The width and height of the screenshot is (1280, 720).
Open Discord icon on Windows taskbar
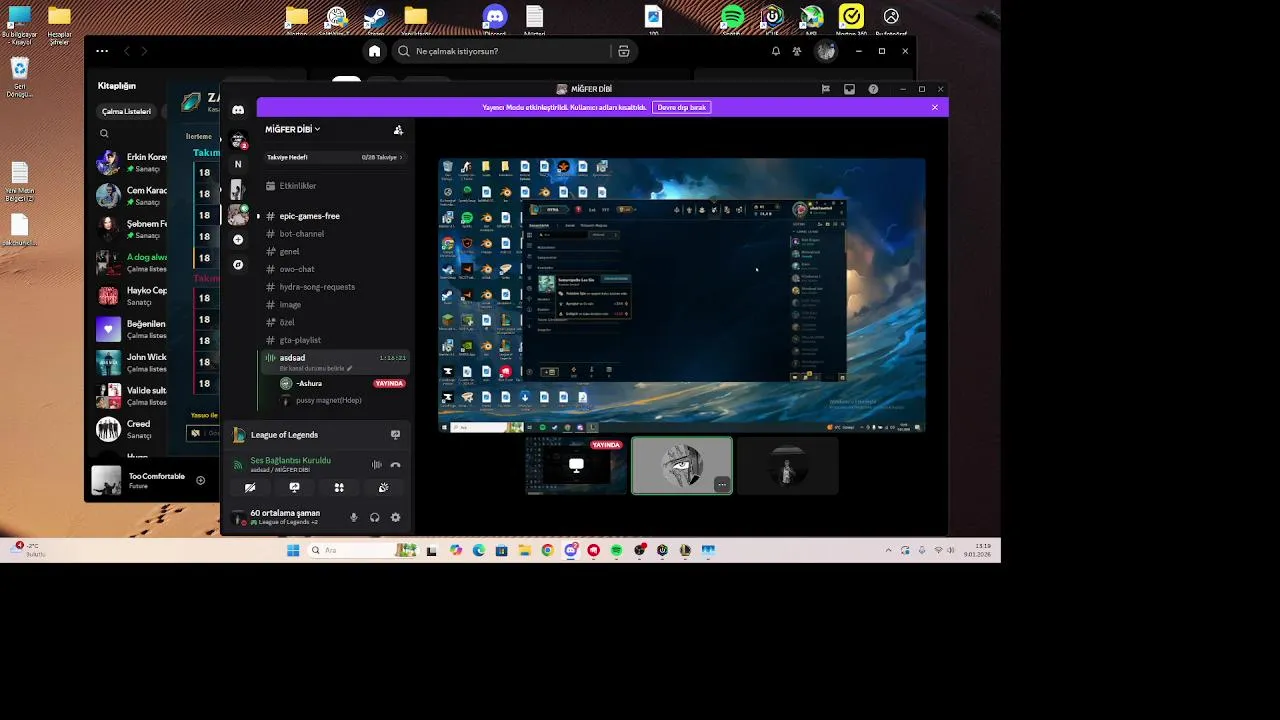click(571, 550)
